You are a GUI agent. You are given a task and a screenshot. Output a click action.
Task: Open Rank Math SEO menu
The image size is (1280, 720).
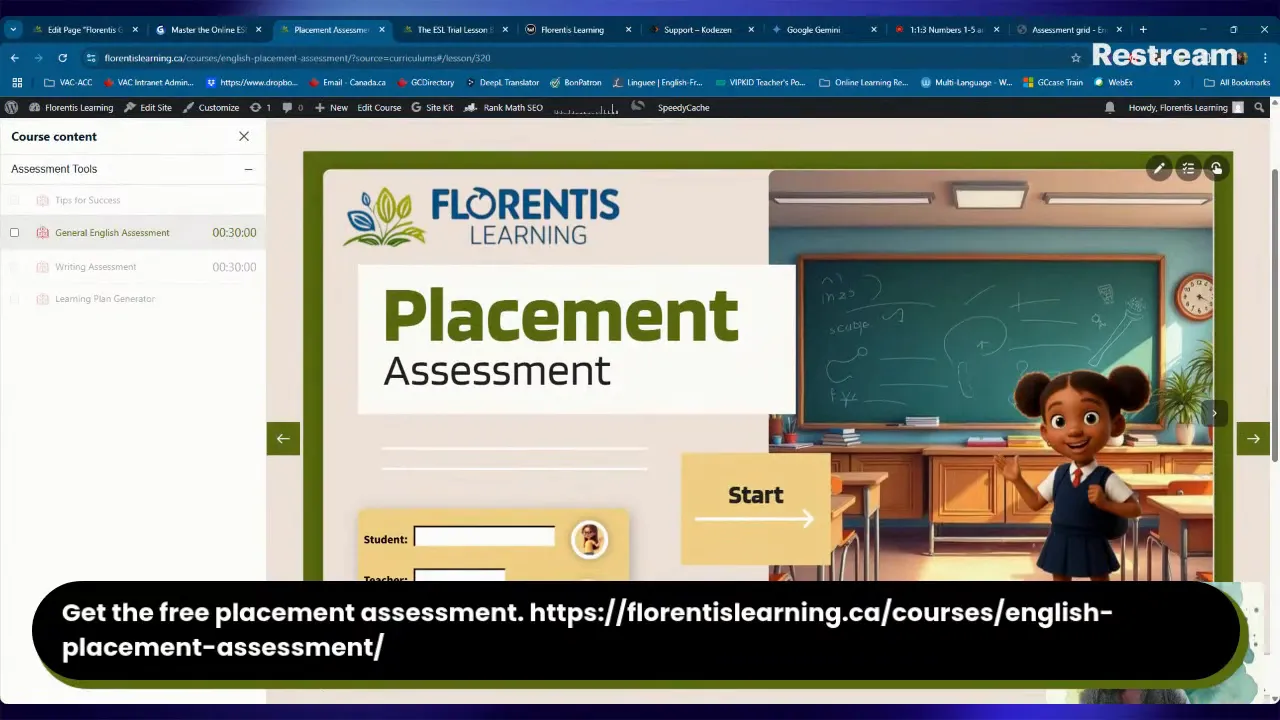pos(504,107)
